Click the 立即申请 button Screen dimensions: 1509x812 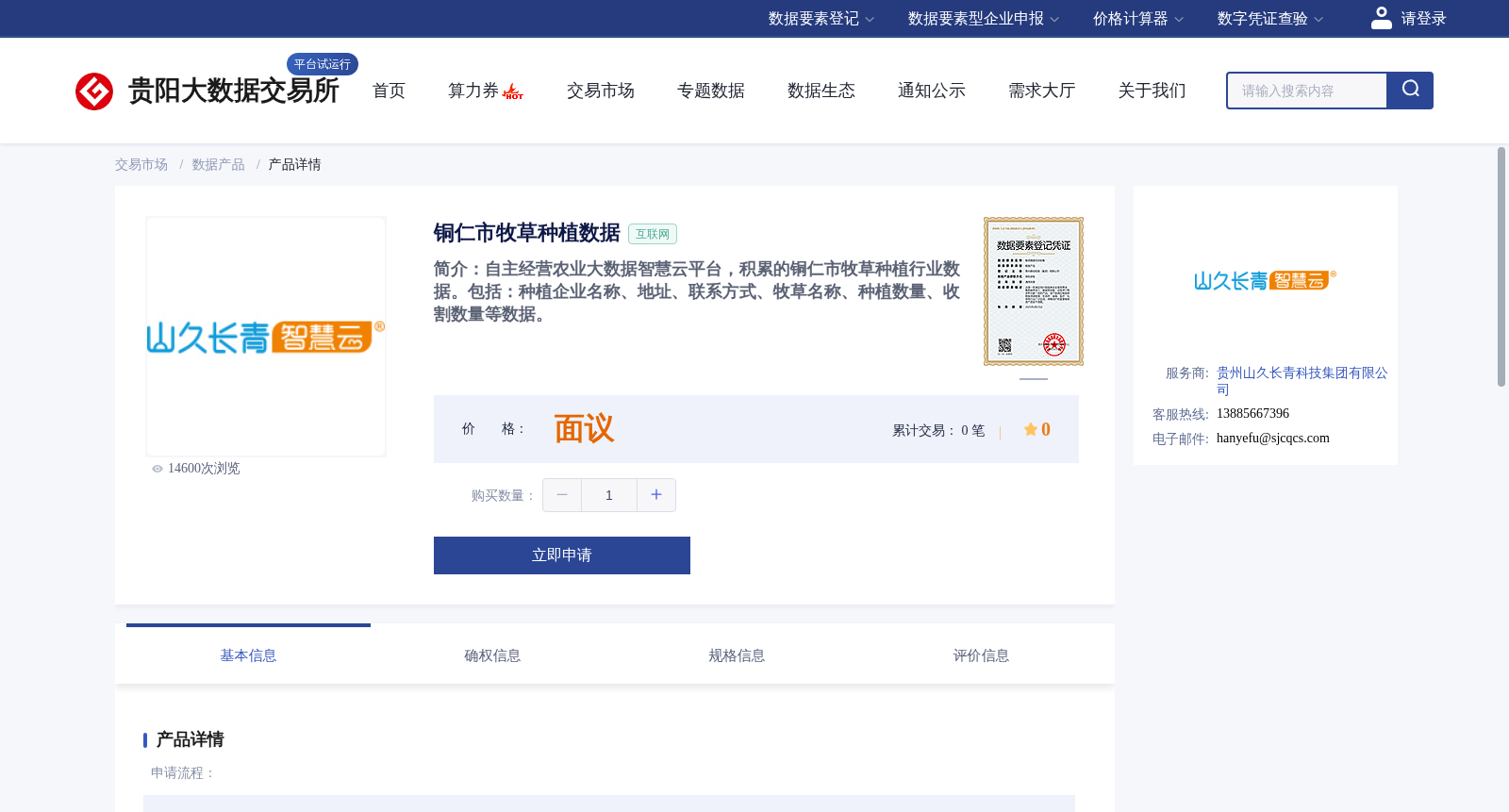pos(562,555)
